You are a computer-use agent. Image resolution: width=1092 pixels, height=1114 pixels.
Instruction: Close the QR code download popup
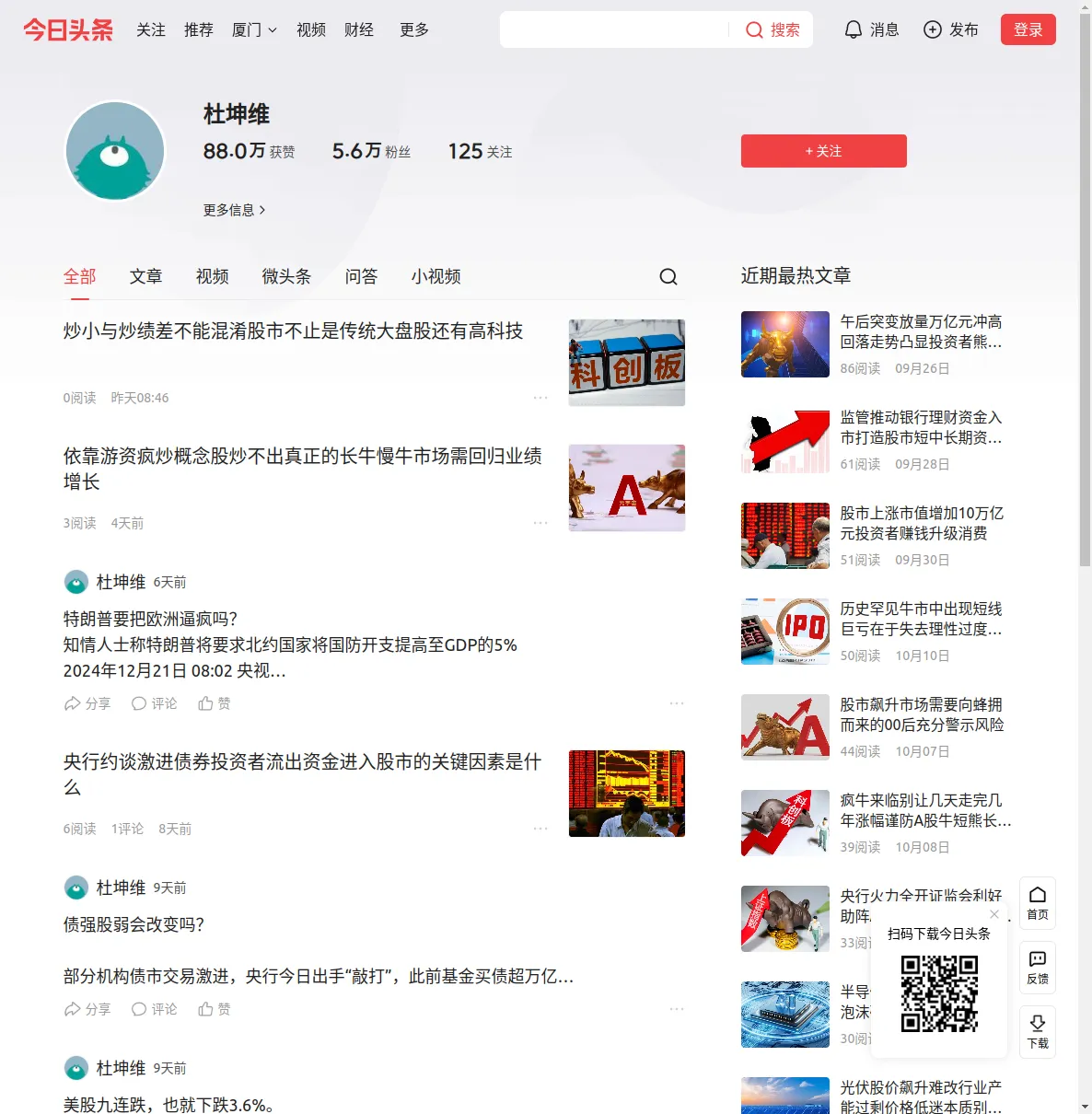click(994, 914)
